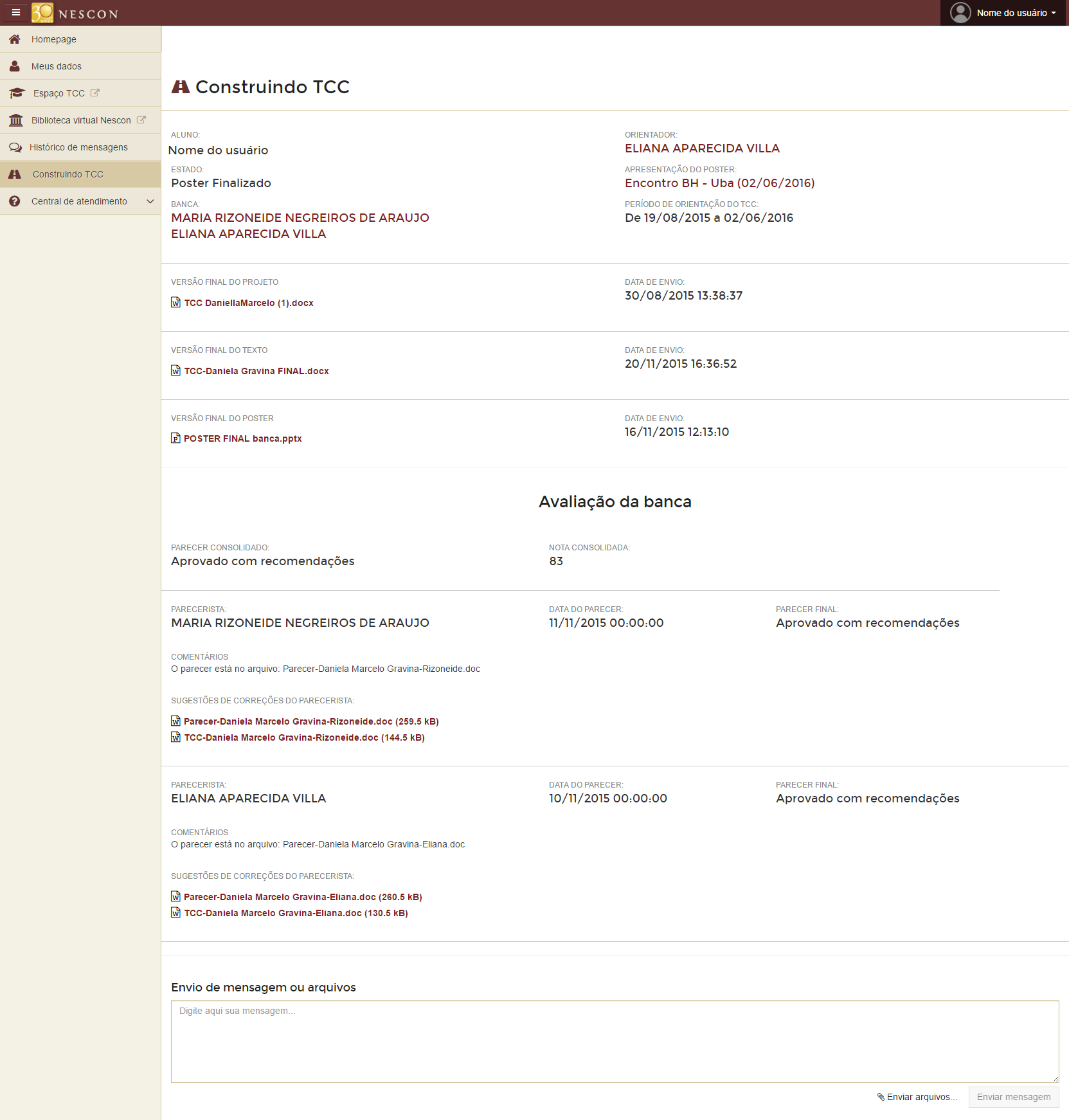Viewport: 1069px width, 1120px height.
Task: Open Histórico de mensagens menu item
Action: click(x=80, y=147)
